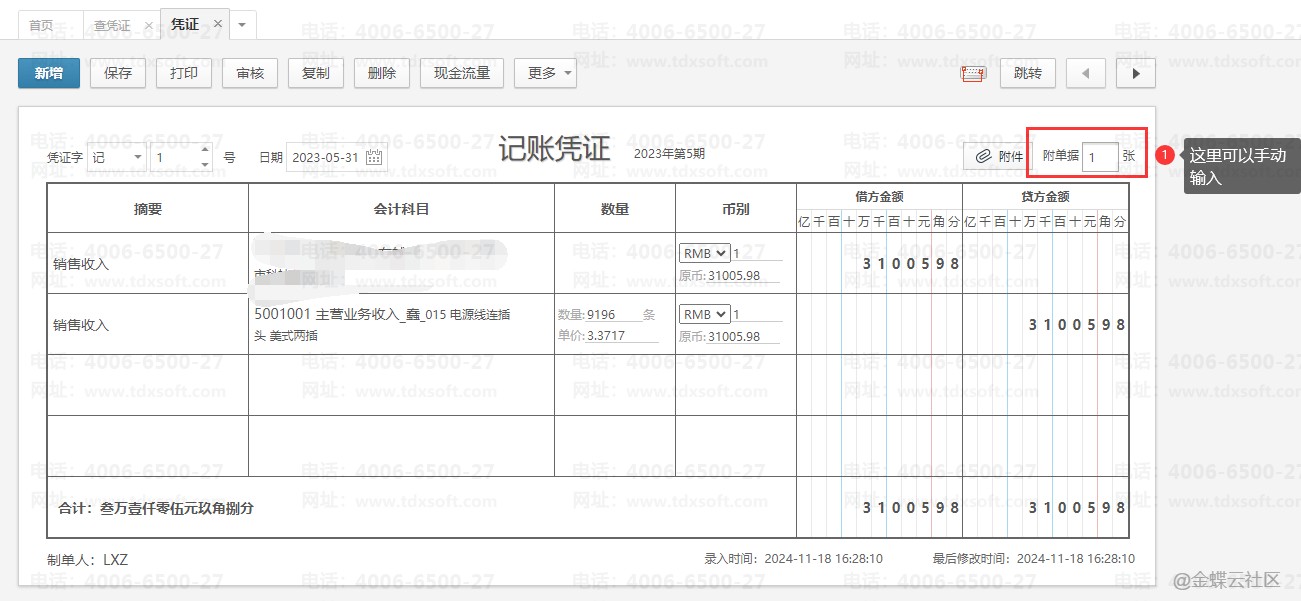The height and width of the screenshot is (601, 1301).
Task: Switch to the 首页 tab
Action: point(41,25)
